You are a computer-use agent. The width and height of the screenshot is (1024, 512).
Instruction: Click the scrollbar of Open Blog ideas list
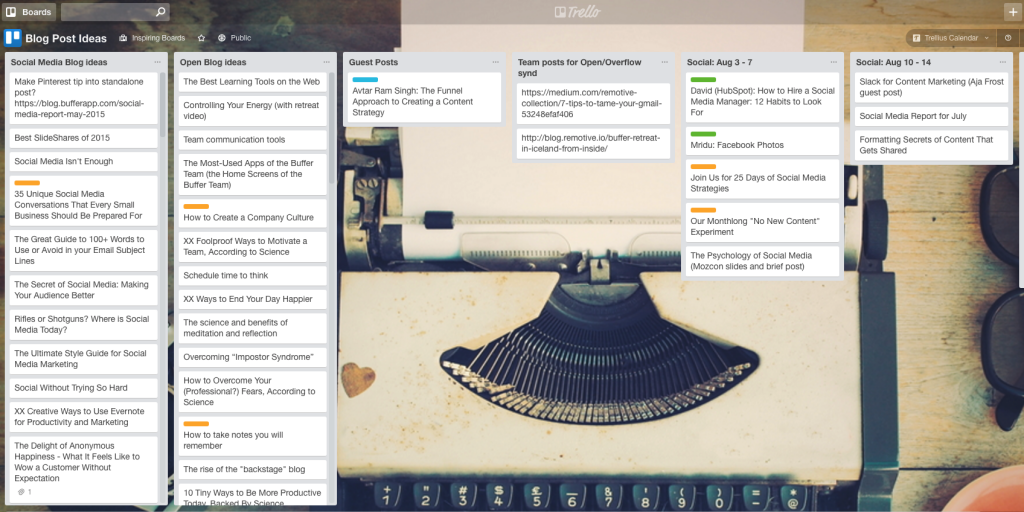tap(332, 127)
